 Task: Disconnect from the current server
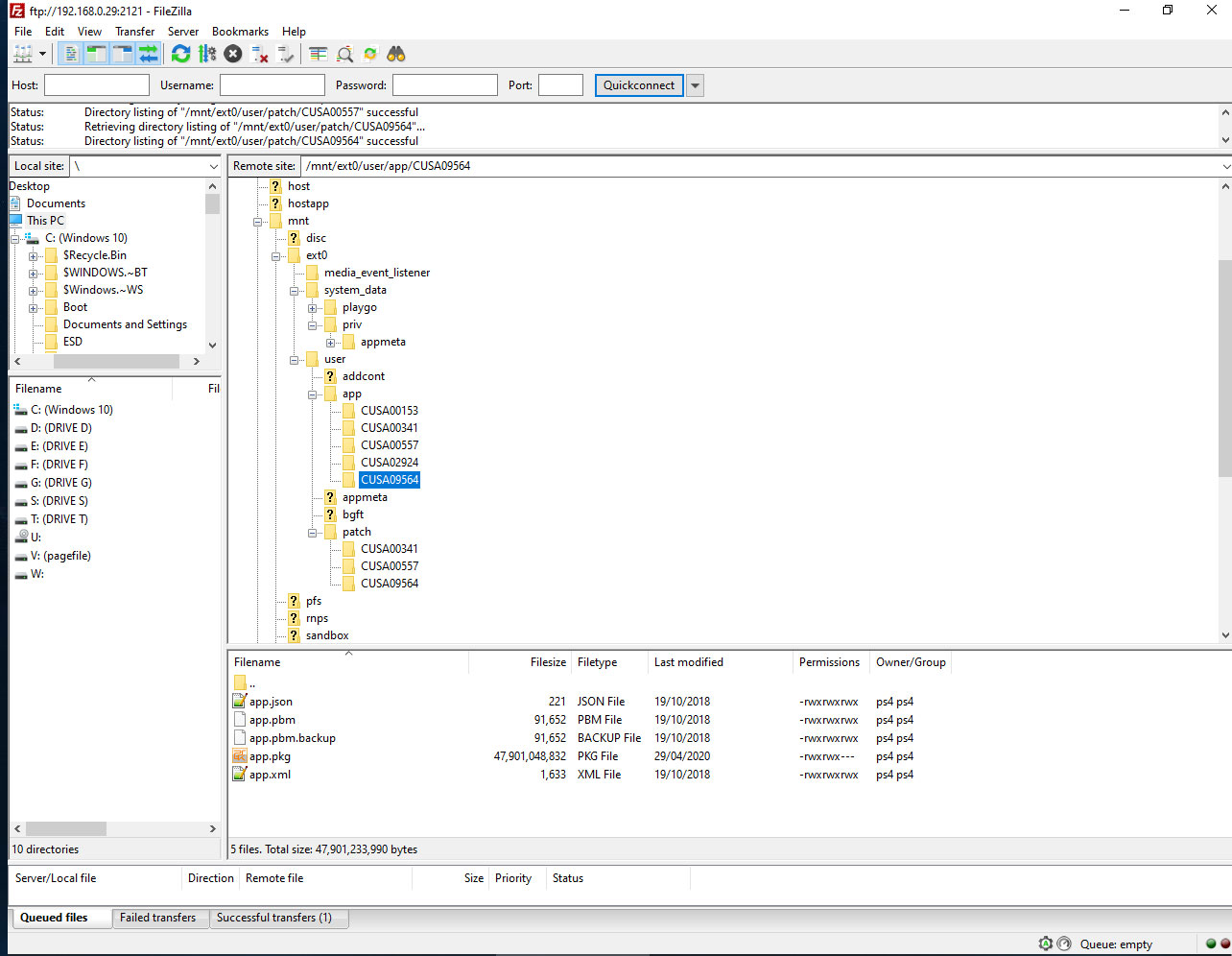click(x=259, y=55)
